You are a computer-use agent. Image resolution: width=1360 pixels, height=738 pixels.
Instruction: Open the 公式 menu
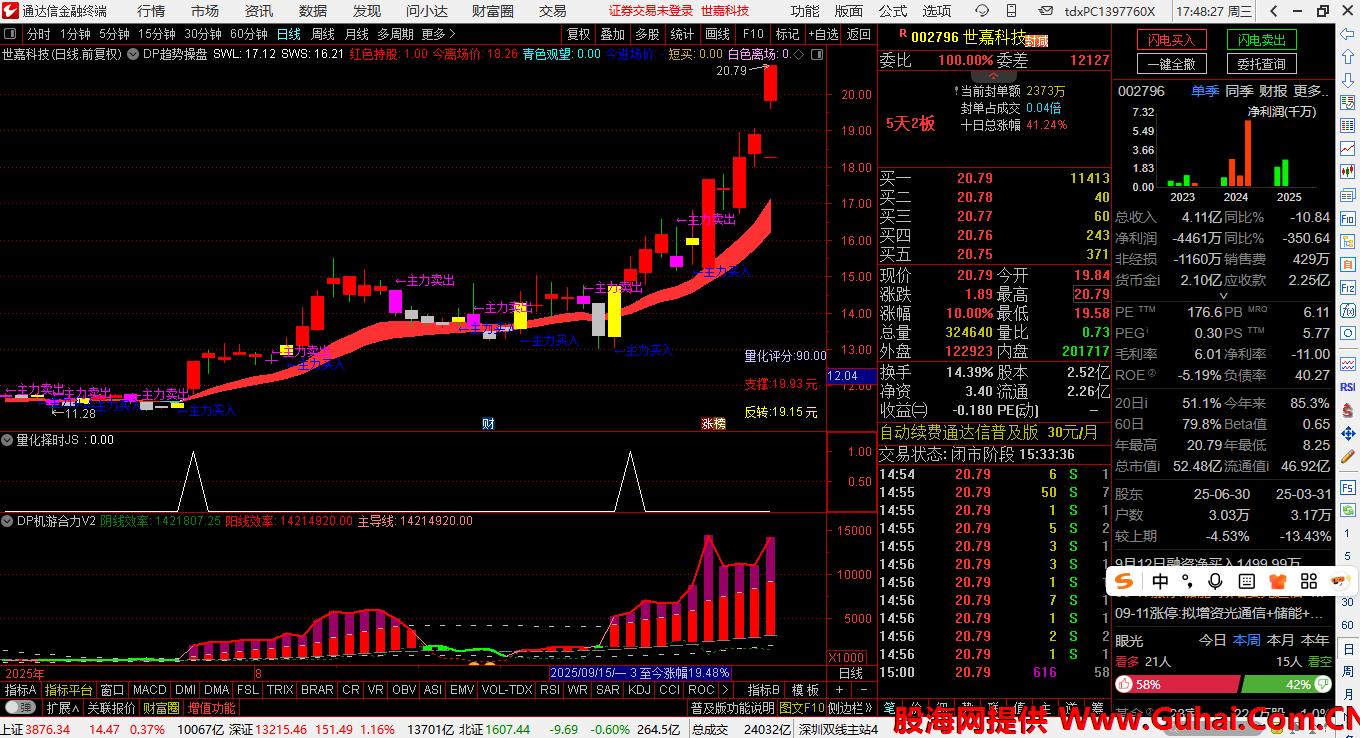[x=893, y=11]
